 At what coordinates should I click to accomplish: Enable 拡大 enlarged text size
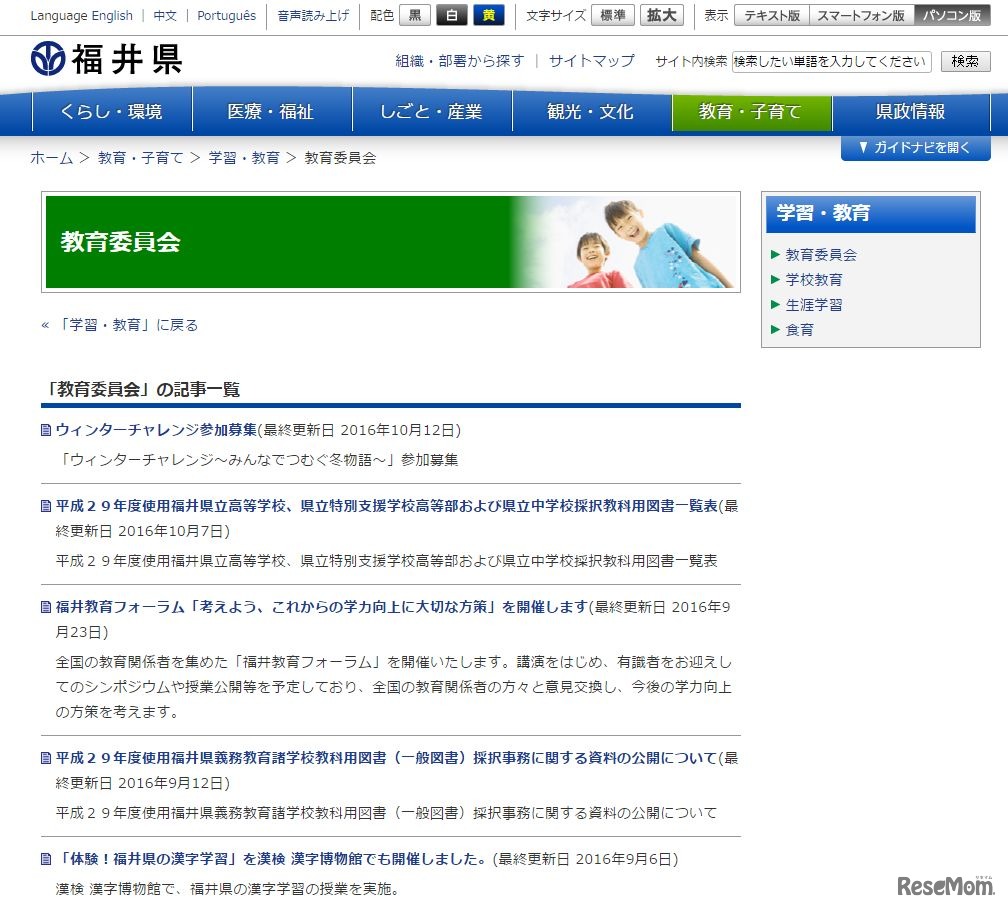point(661,15)
